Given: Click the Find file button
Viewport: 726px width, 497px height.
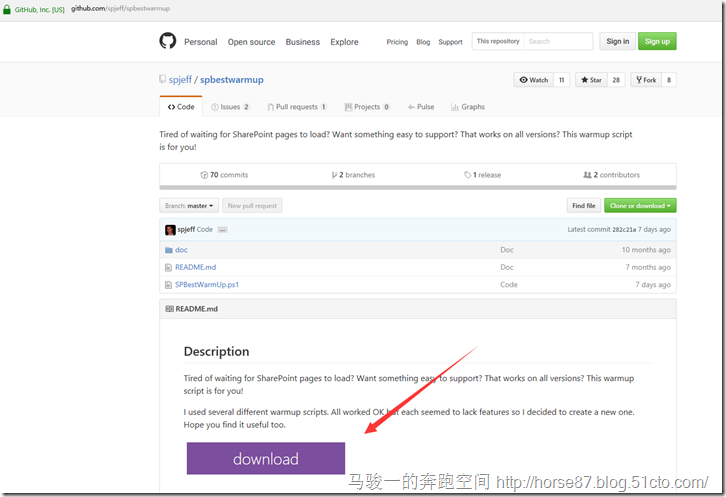Looking at the screenshot, I should 584,206.
